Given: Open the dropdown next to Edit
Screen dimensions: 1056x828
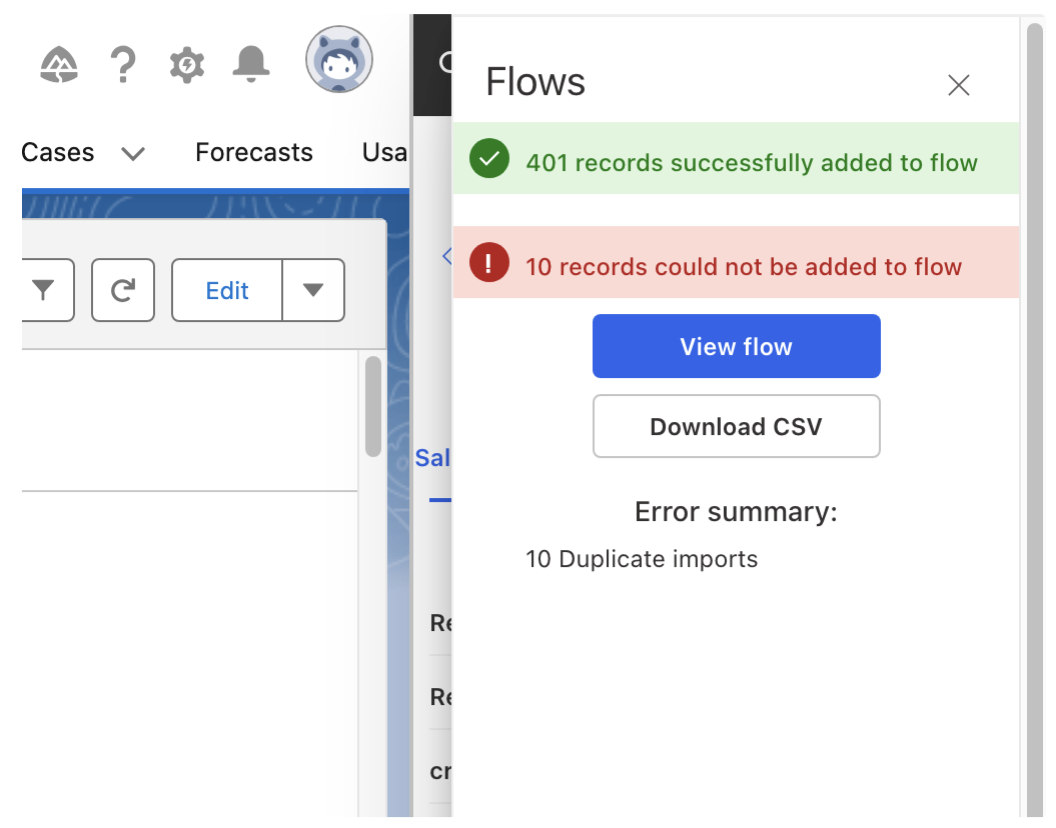Looking at the screenshot, I should point(315,290).
